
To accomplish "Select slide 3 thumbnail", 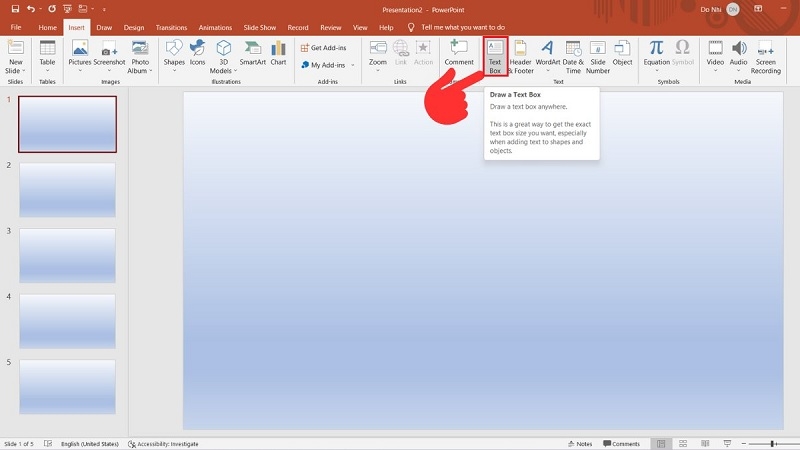I will click(67, 255).
